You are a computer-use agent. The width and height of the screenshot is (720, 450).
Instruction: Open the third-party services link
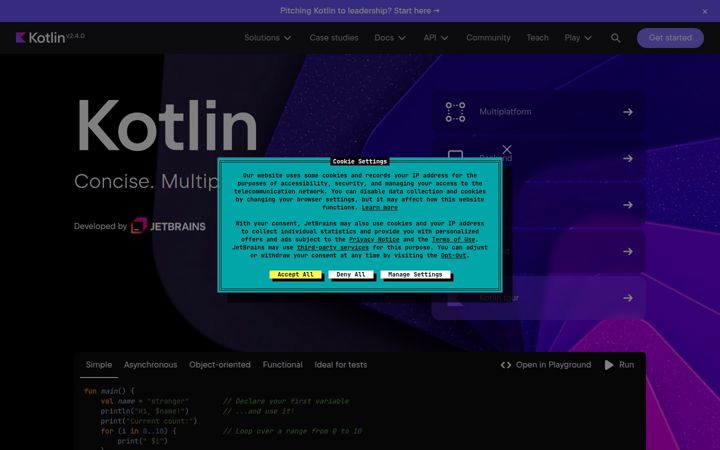tap(332, 248)
